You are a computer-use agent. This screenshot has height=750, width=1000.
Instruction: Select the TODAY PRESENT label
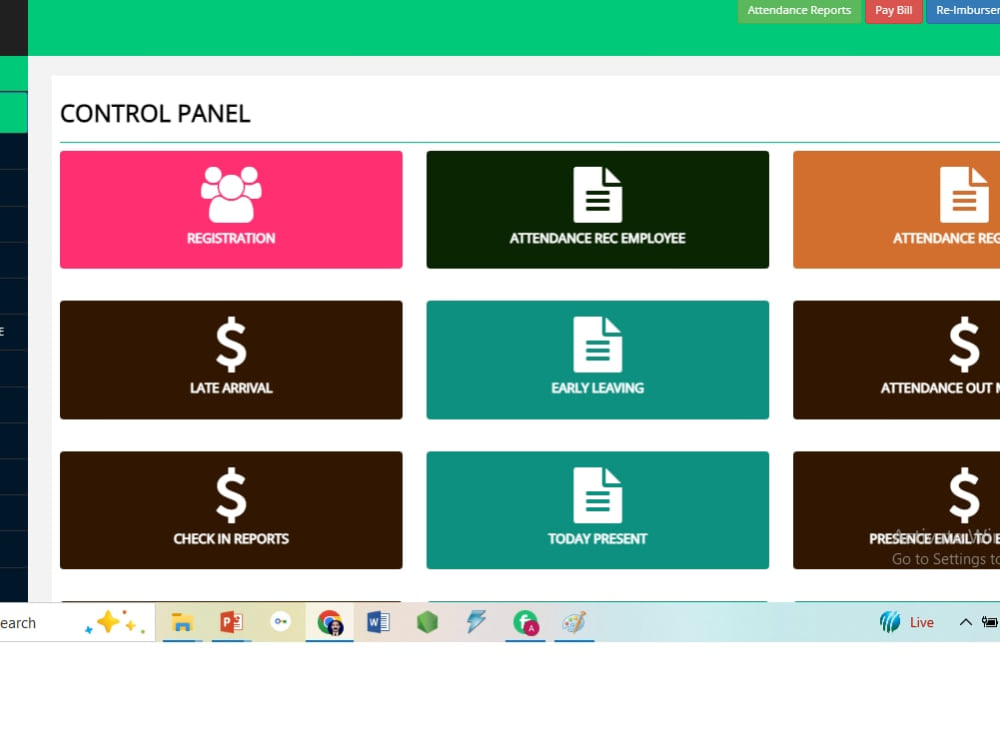pyautogui.click(x=598, y=539)
